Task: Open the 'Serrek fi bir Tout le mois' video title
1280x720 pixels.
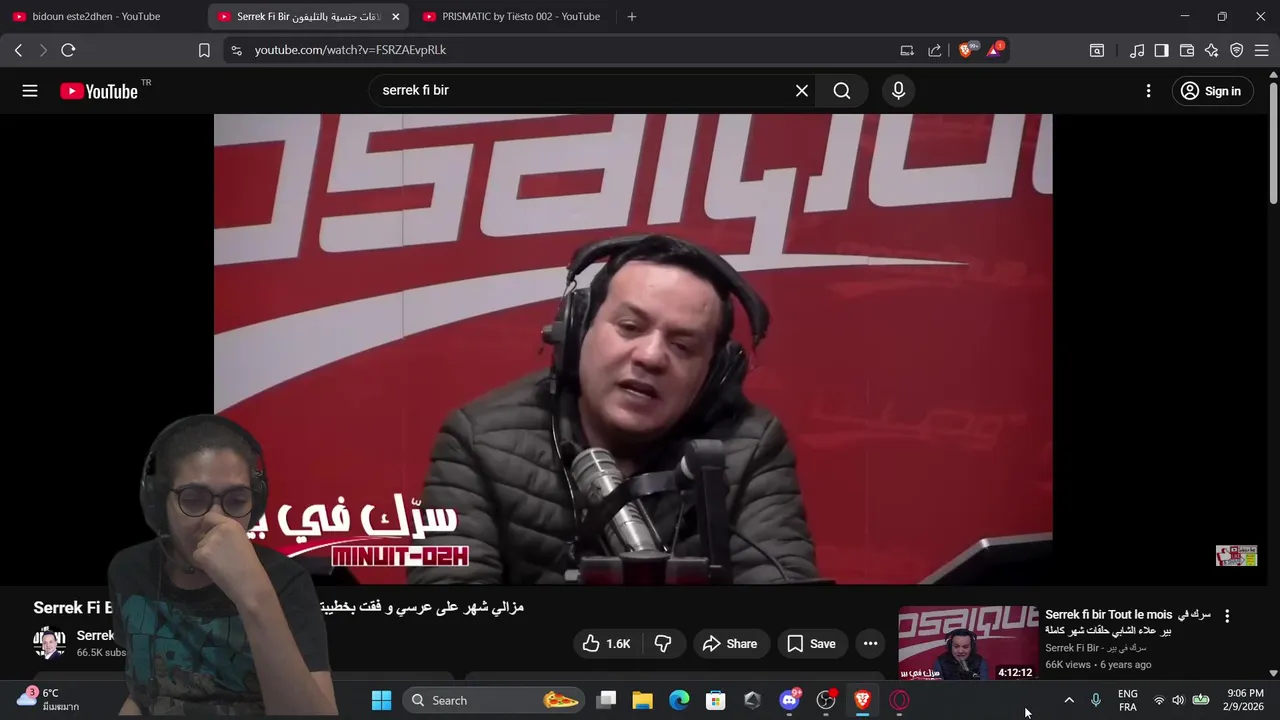Action: (1128, 622)
